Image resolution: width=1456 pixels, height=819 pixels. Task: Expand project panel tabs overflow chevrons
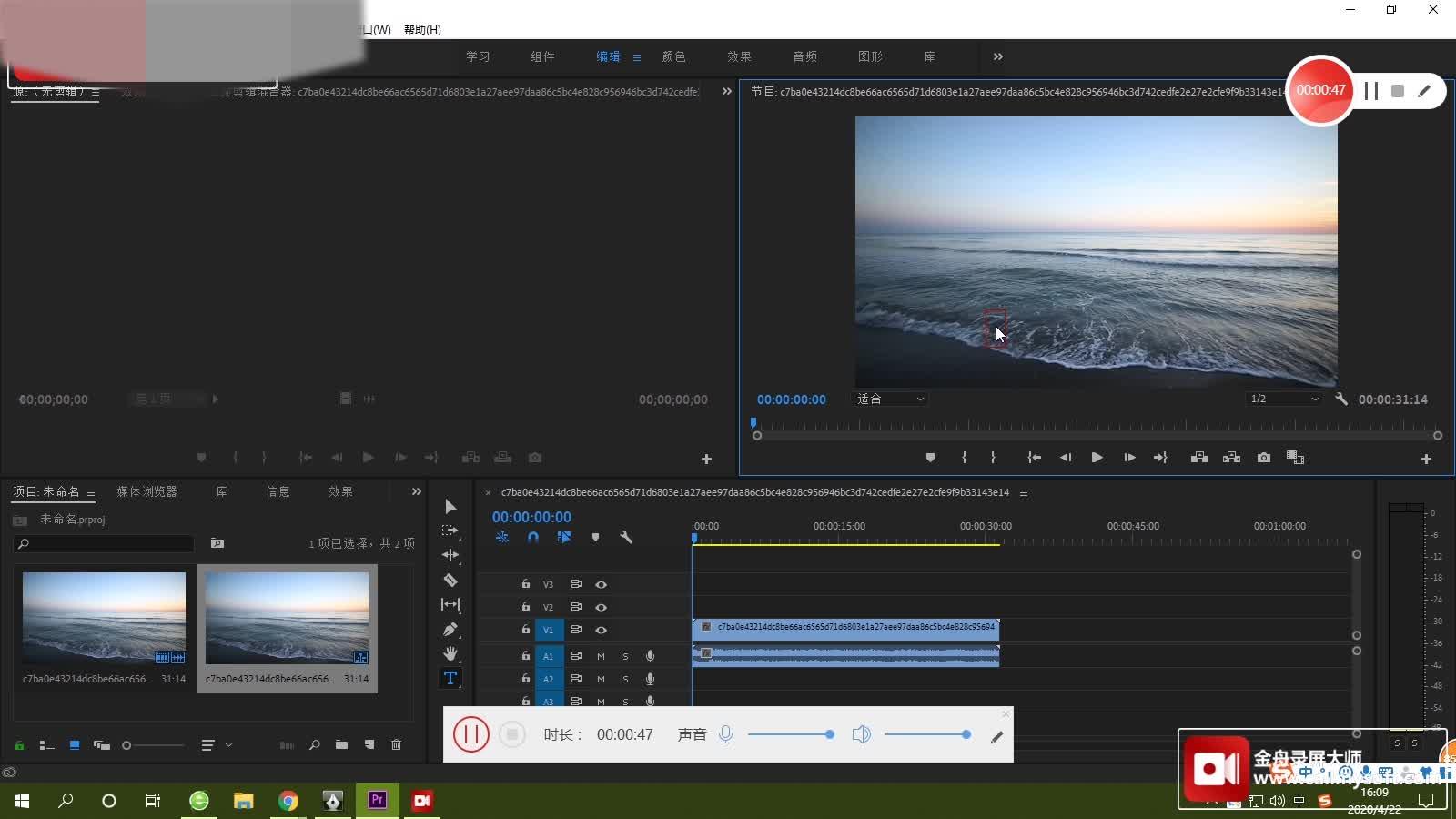pyautogui.click(x=416, y=491)
